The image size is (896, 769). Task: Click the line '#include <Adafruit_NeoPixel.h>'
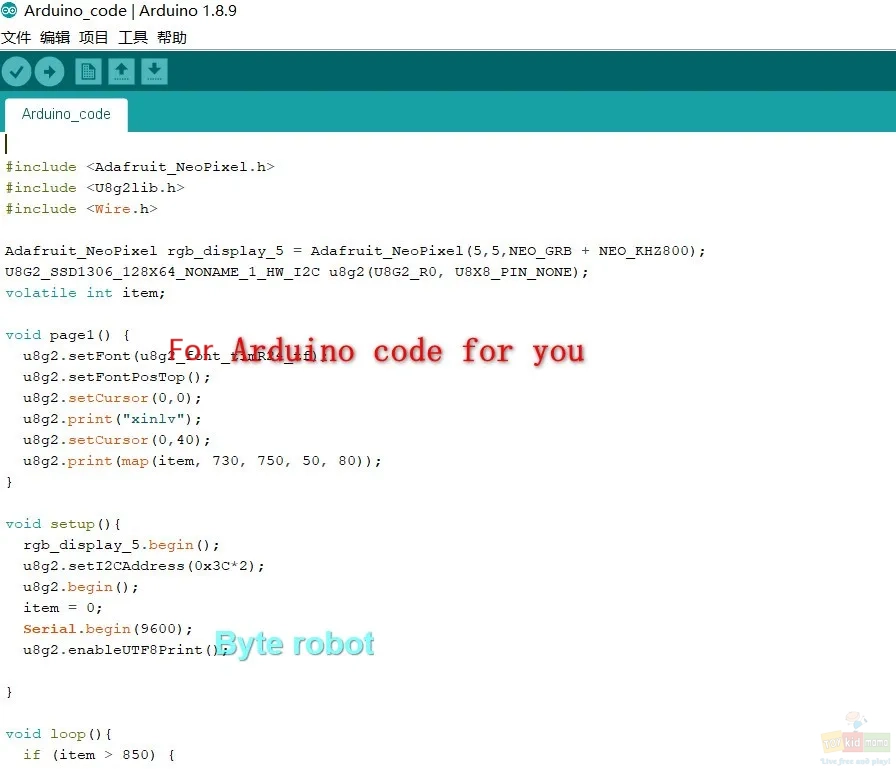tap(140, 167)
